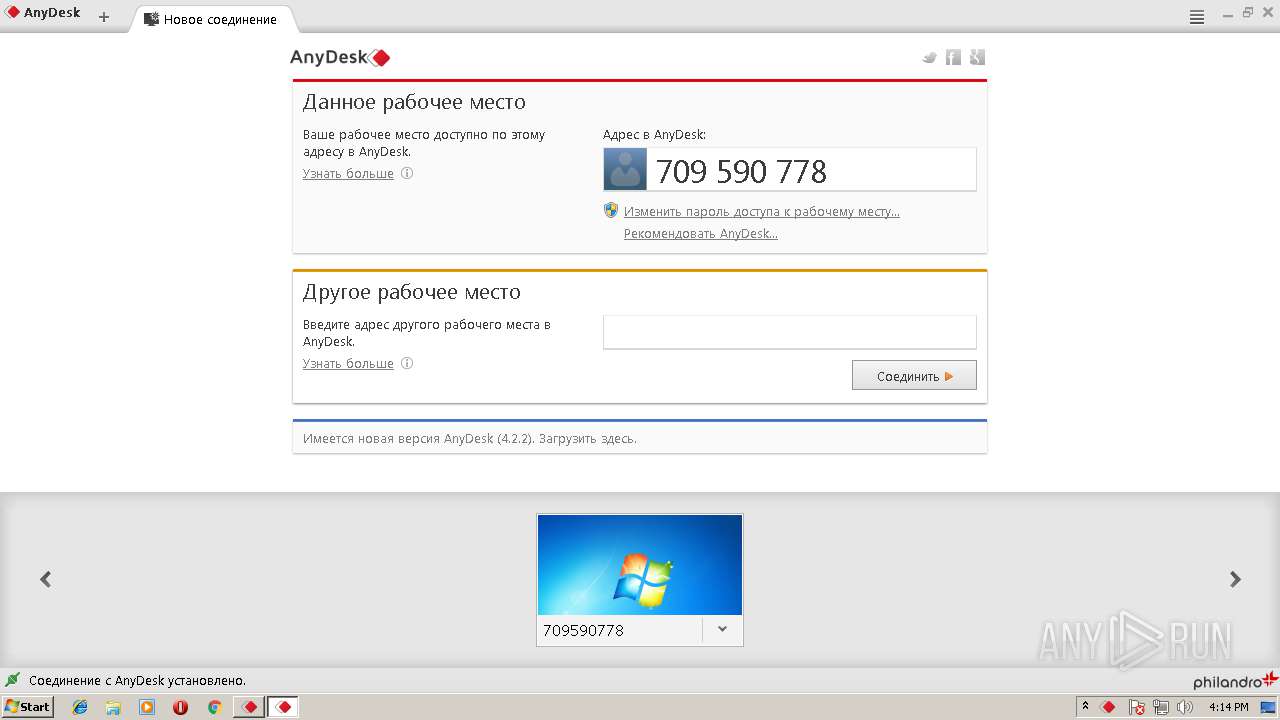Show next recent sessions with the right arrow
Screen dimensions: 1280x720
pos(1235,579)
